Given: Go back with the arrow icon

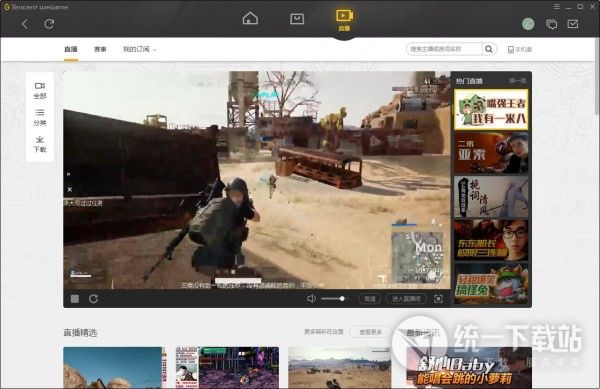Looking at the screenshot, I should (25, 24).
